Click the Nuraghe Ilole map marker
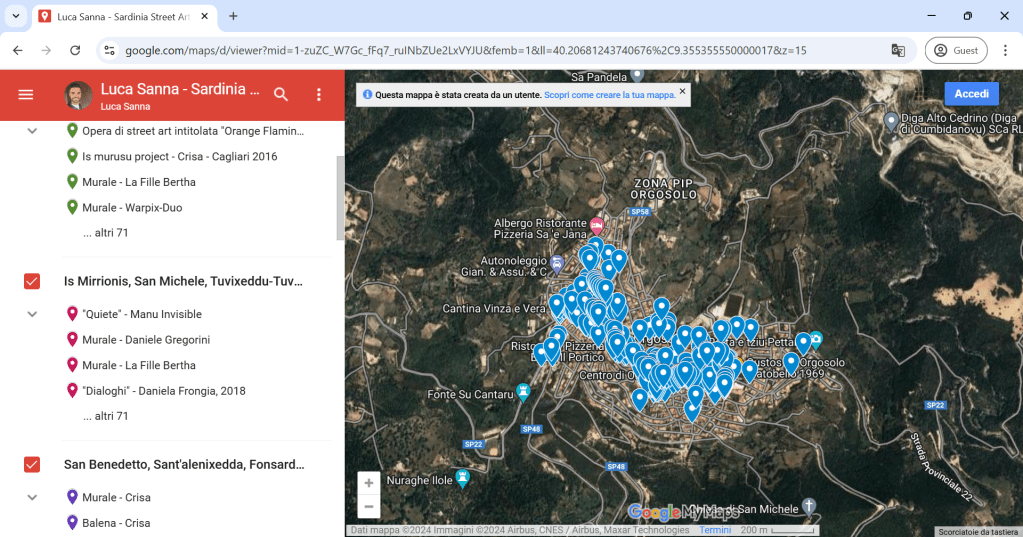This screenshot has height=537, width=1023. (462, 477)
